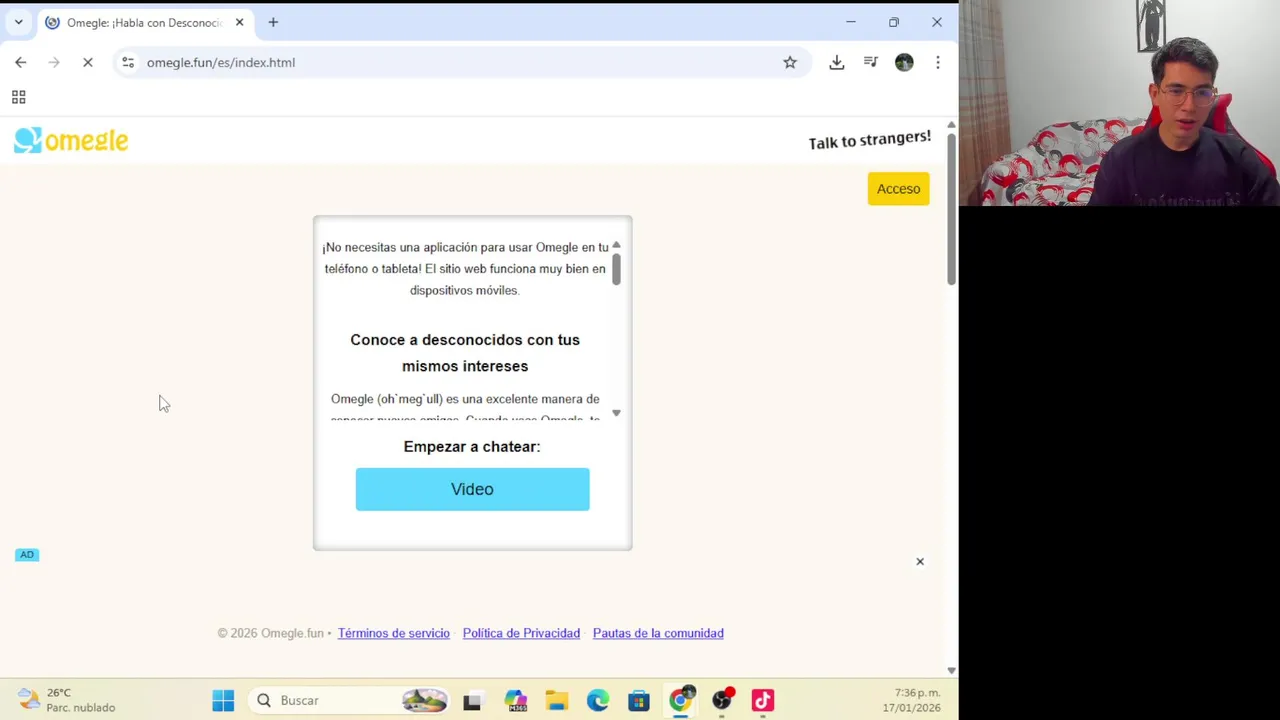Click the Omegle logo

[71, 140]
